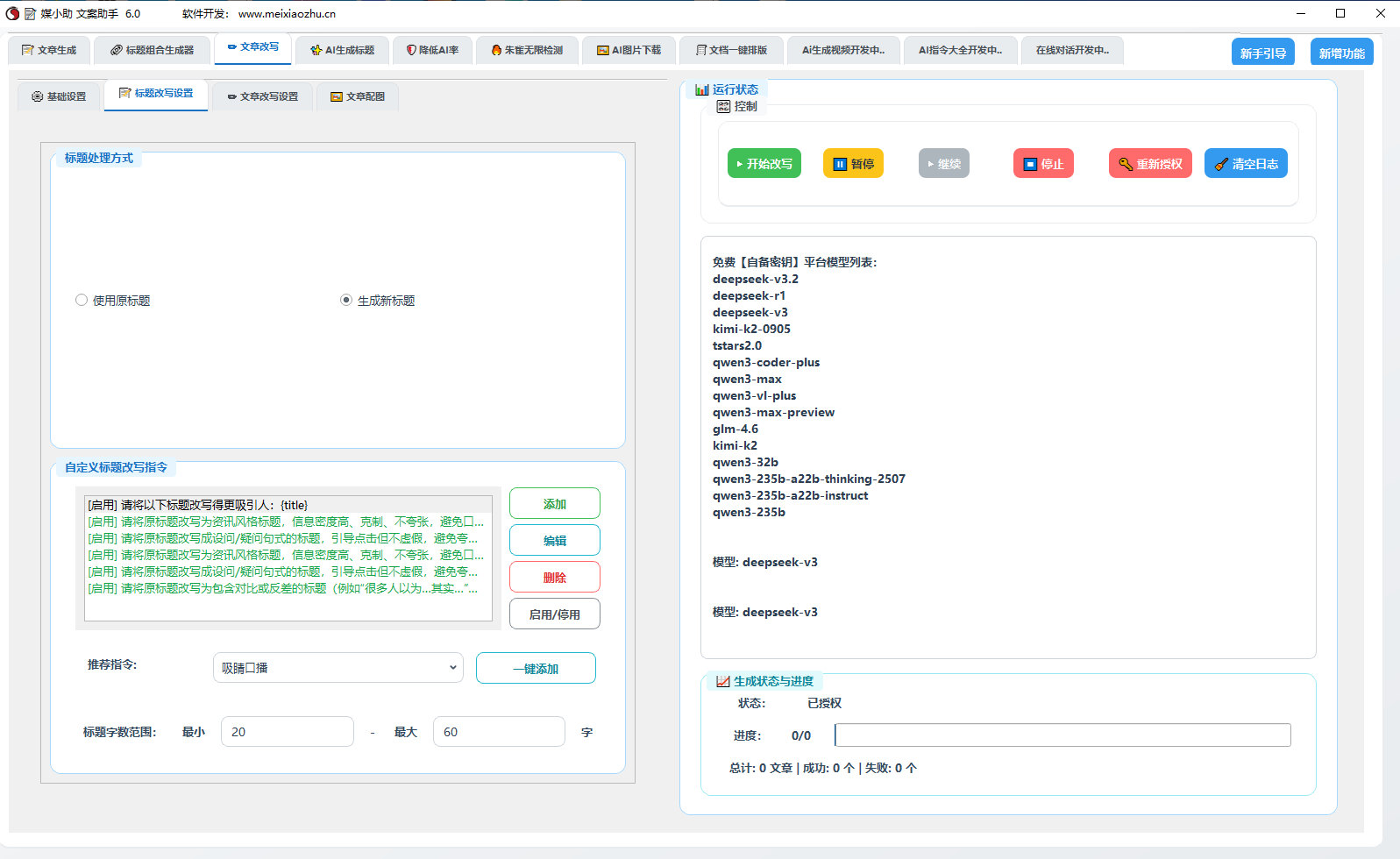The image size is (1400, 859).
Task: Click the 最小 title length input field
Action: pos(287,732)
